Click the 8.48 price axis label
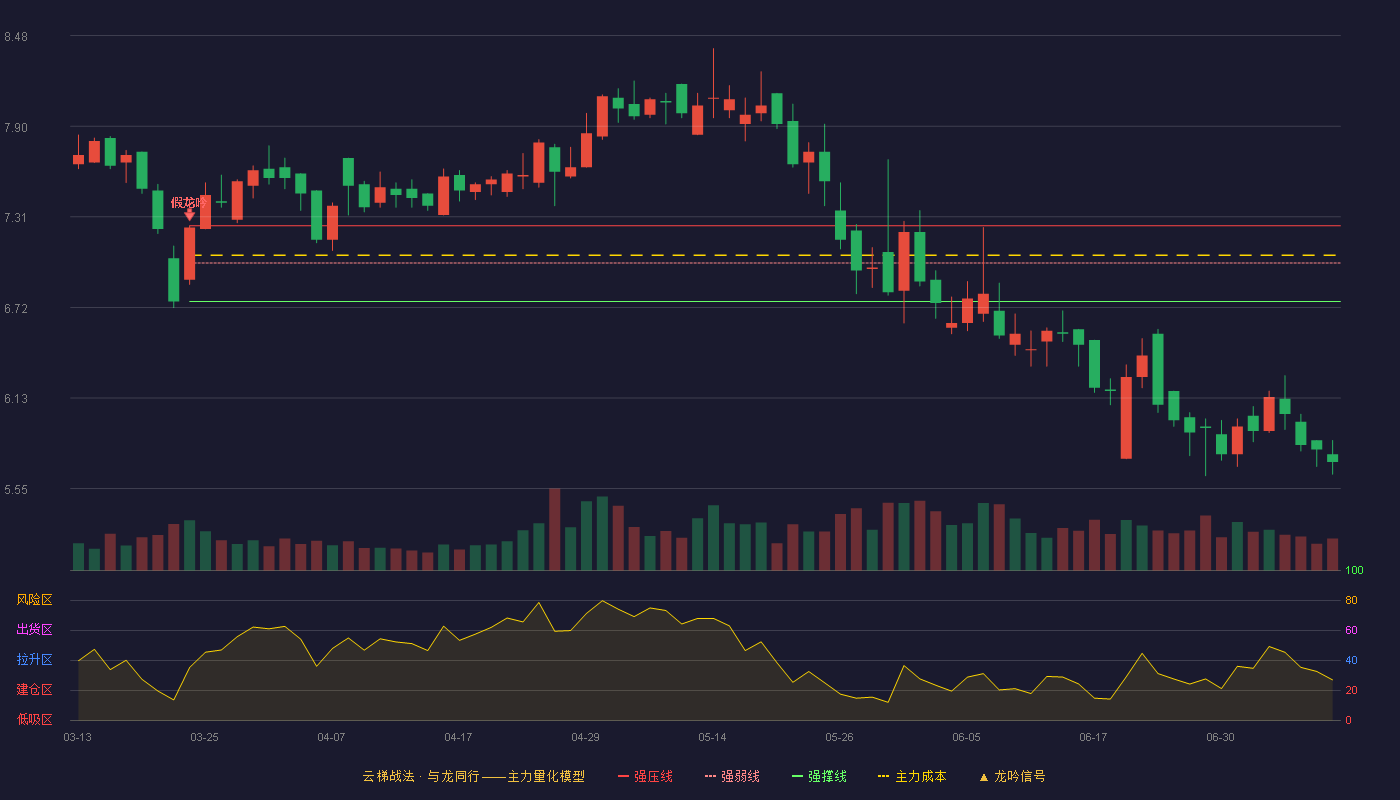Viewport: 1400px width, 800px height. pyautogui.click(x=16, y=37)
